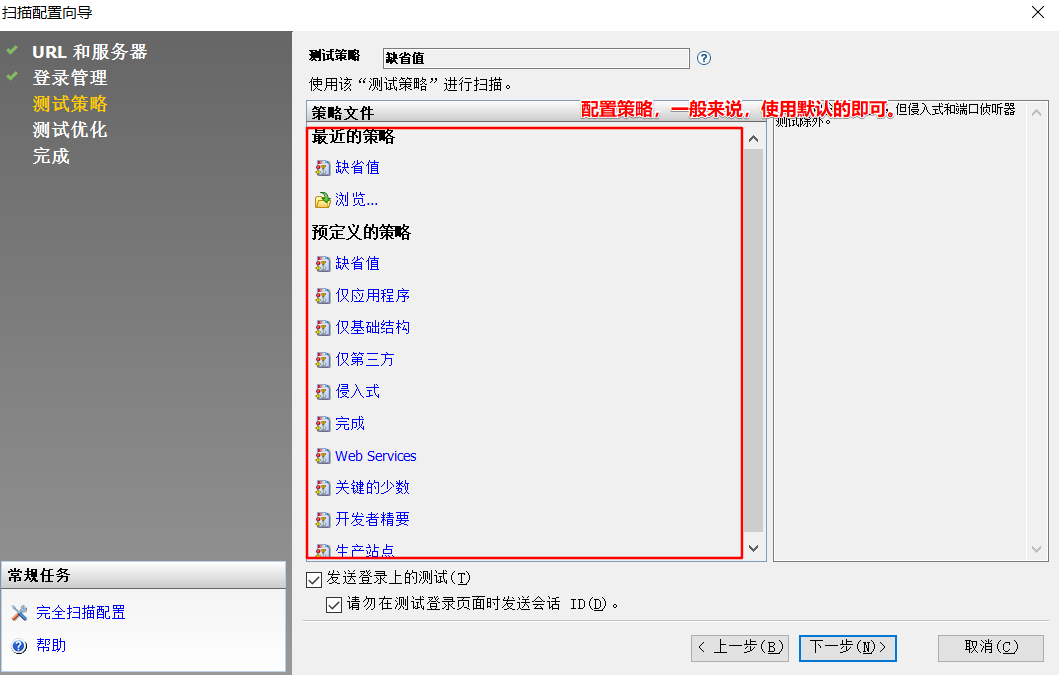This screenshot has height=675, width=1059.
Task: Click the policy list scroll down arrow
Action: (x=754, y=548)
